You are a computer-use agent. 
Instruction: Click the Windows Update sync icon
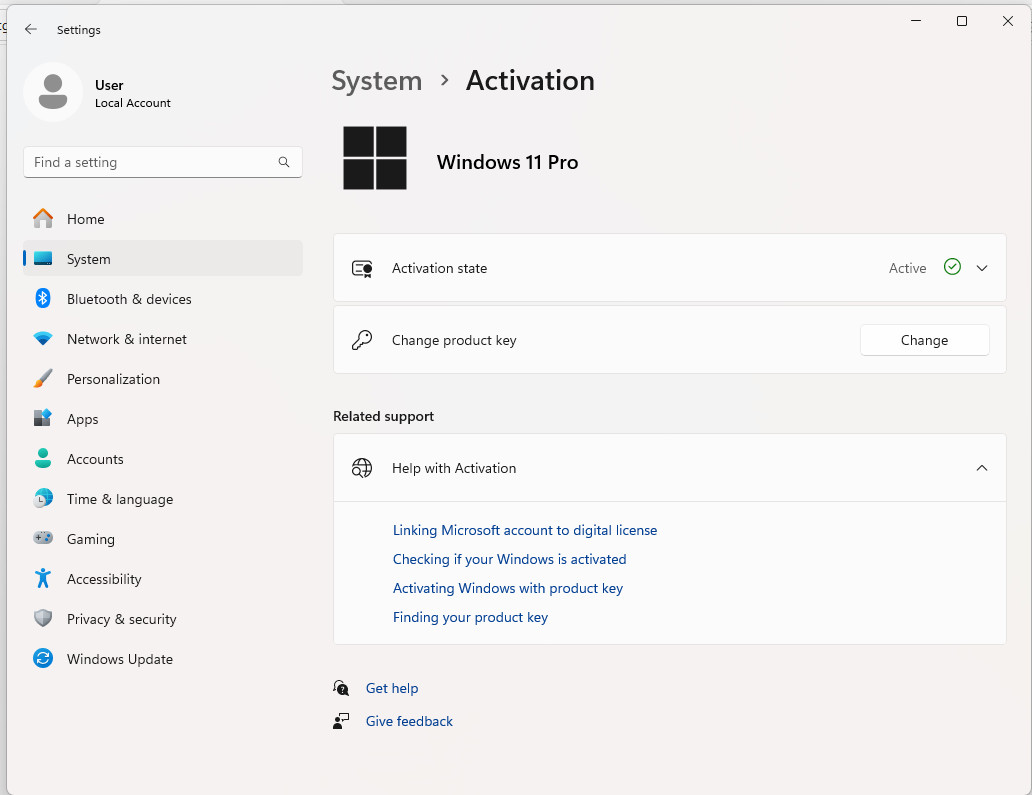[x=43, y=658]
